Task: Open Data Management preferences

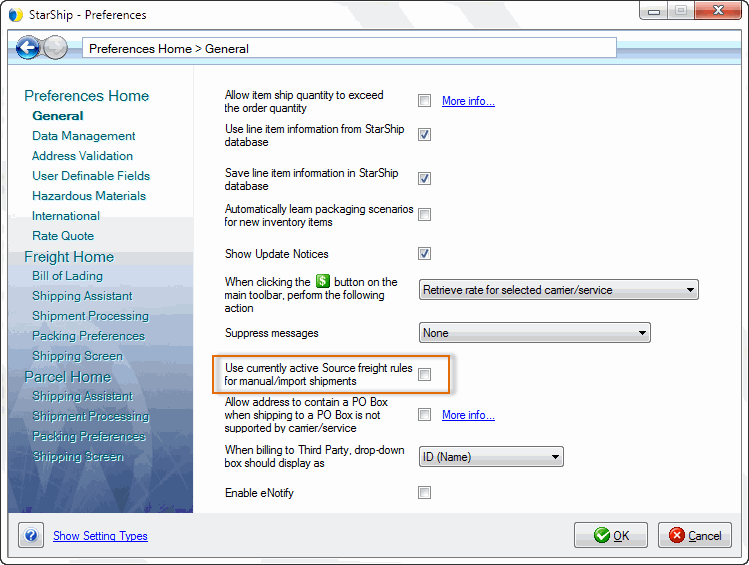Action: click(x=84, y=136)
